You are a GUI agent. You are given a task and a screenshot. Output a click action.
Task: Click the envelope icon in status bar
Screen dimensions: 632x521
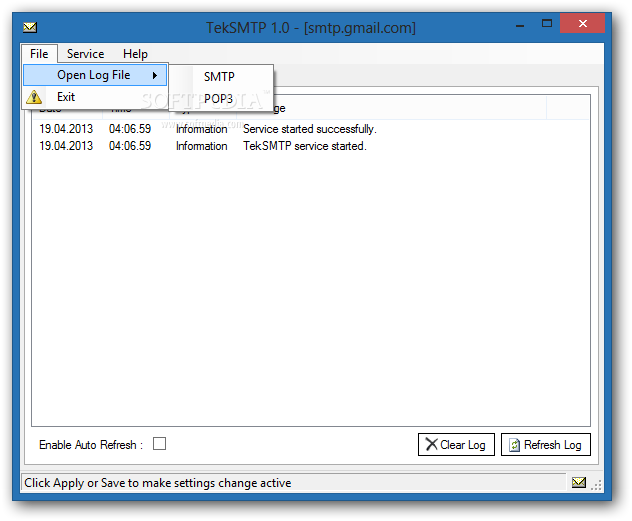tap(579, 482)
